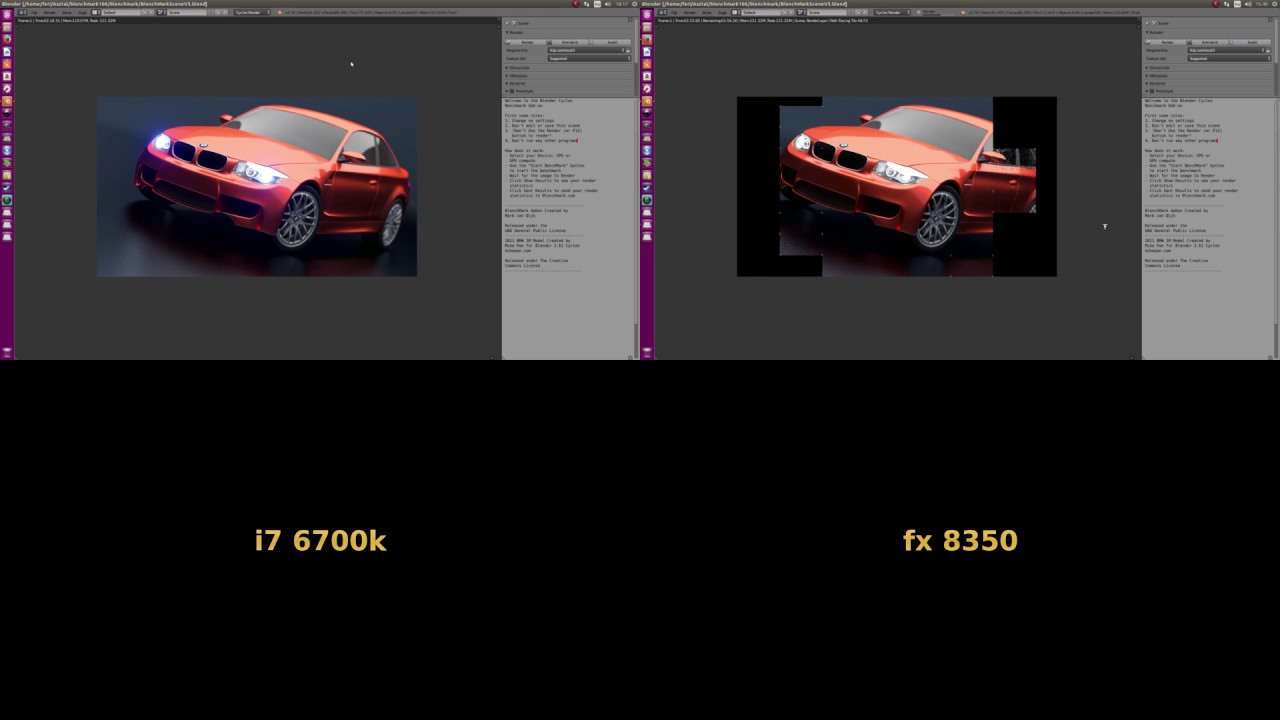Open editor type selector in right Blender header
This screenshot has height=720, width=1280.
[662, 12]
